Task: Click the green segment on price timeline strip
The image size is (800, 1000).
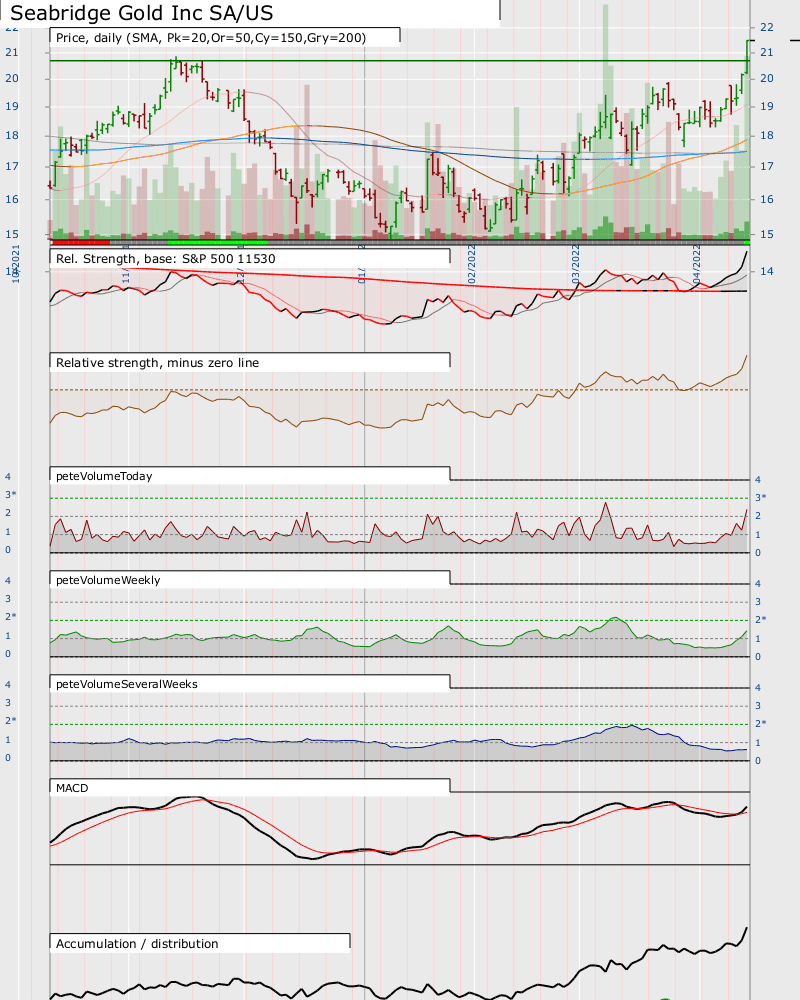Action: click(218, 242)
